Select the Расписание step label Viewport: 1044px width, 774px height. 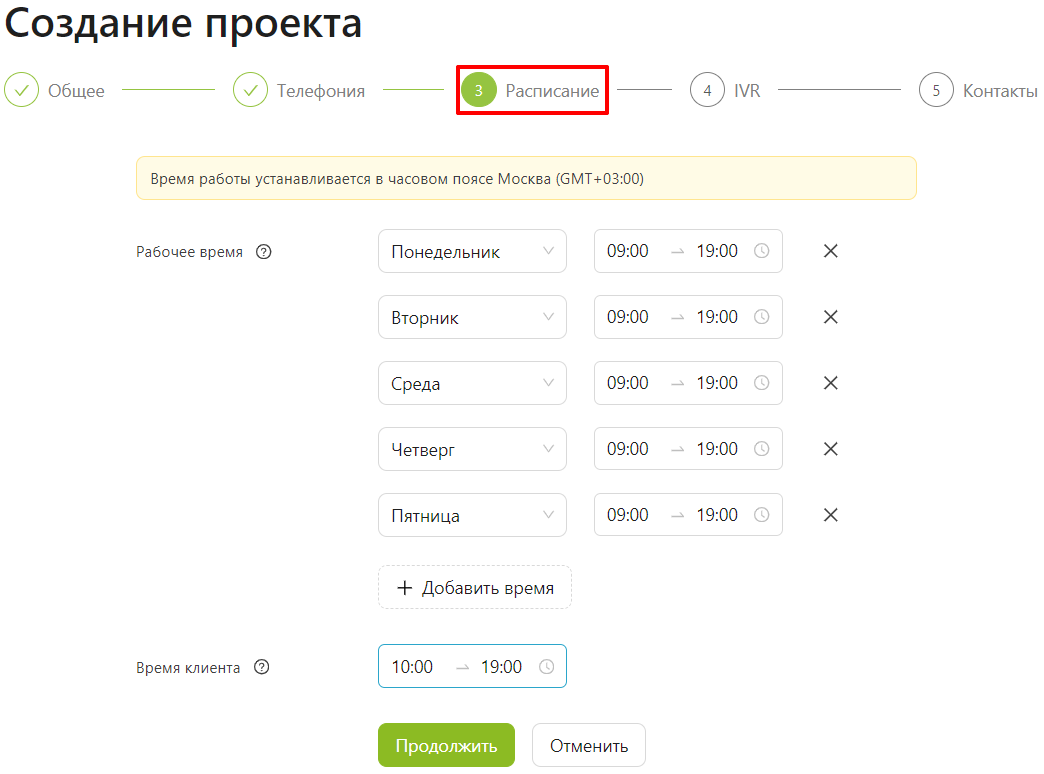coord(552,91)
